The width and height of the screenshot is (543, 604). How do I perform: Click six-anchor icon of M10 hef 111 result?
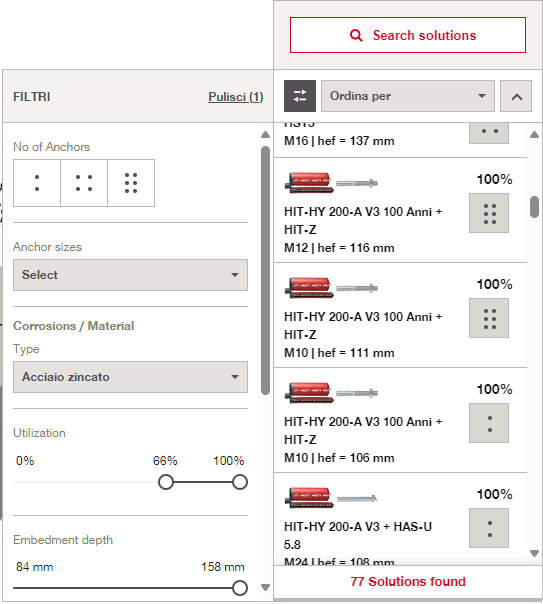click(489, 318)
